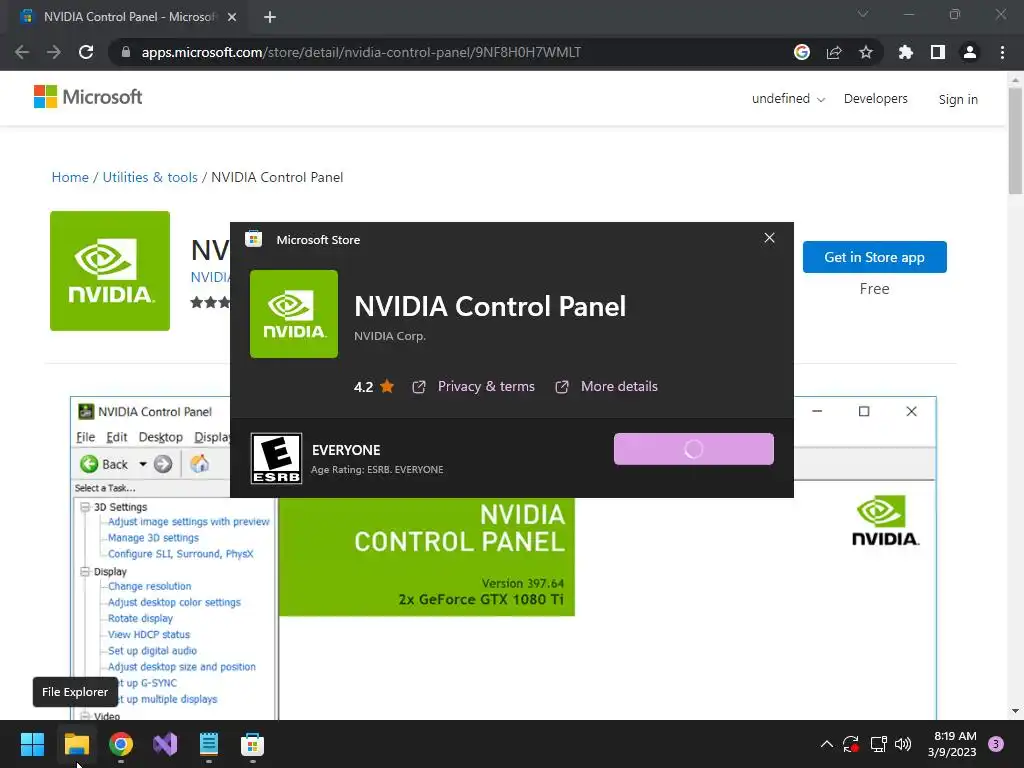Open Visual Studio from taskbar
The width and height of the screenshot is (1024, 768).
165,744
